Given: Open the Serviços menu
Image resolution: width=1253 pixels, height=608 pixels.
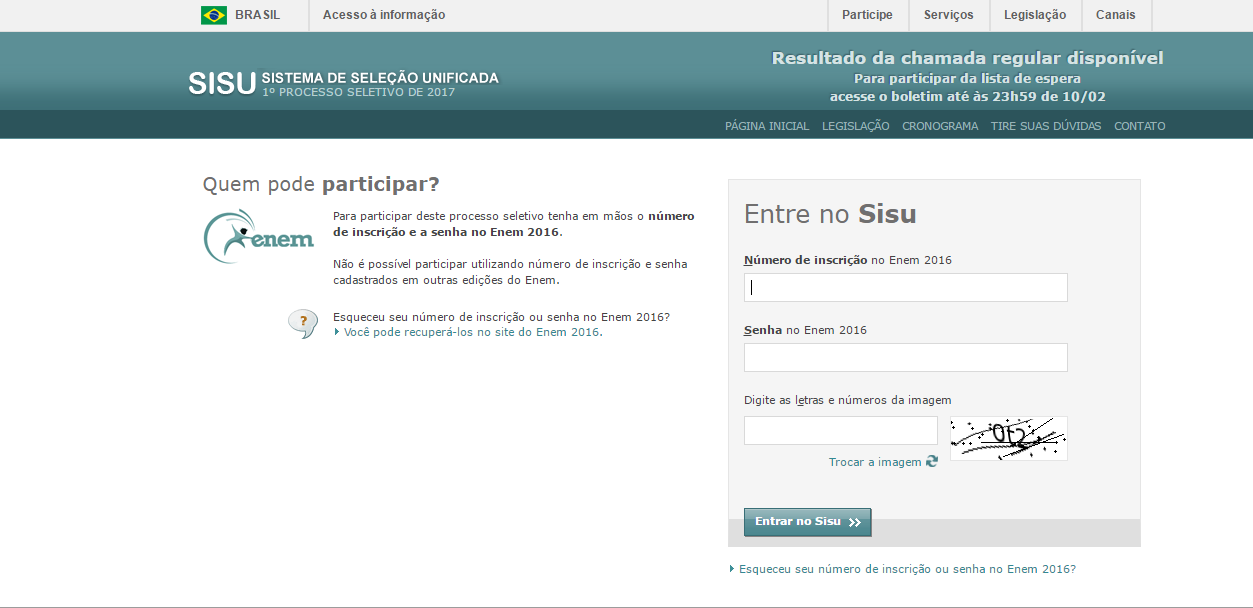Looking at the screenshot, I should pyautogui.click(x=948, y=15).
